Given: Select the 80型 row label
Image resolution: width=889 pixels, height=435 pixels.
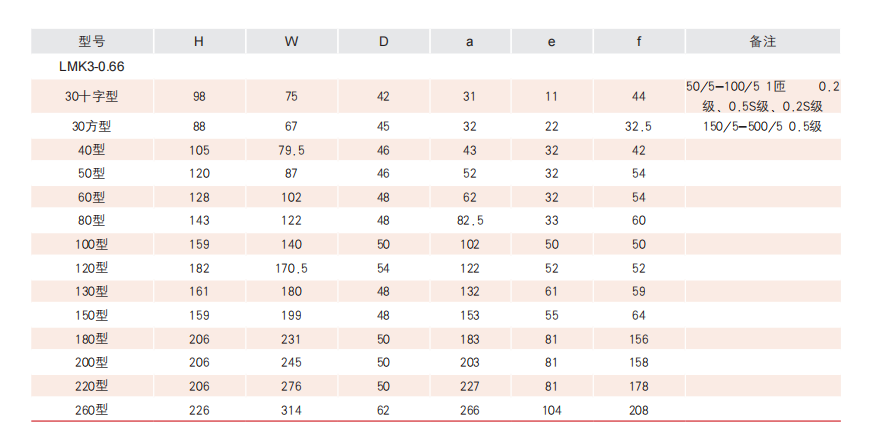Looking at the screenshot, I should 91,220.
